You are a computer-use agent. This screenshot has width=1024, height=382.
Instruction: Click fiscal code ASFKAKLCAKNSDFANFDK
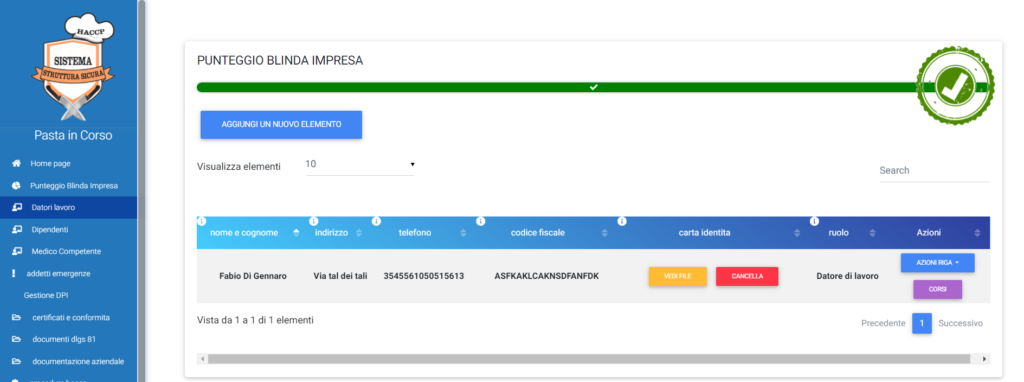click(x=547, y=276)
